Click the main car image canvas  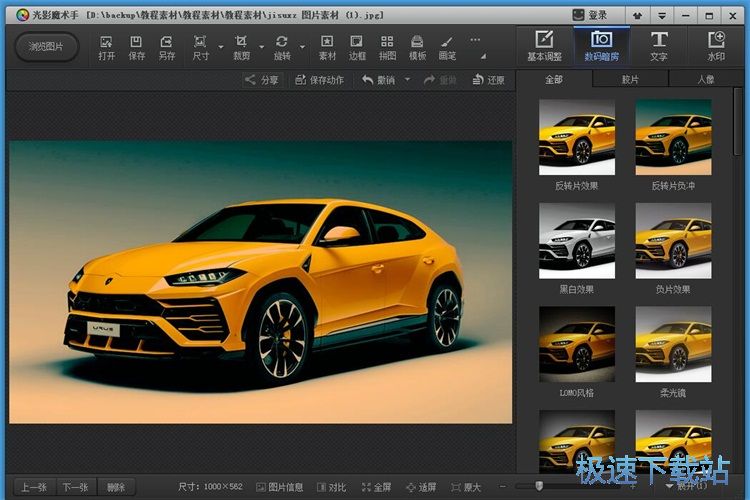[261, 282]
